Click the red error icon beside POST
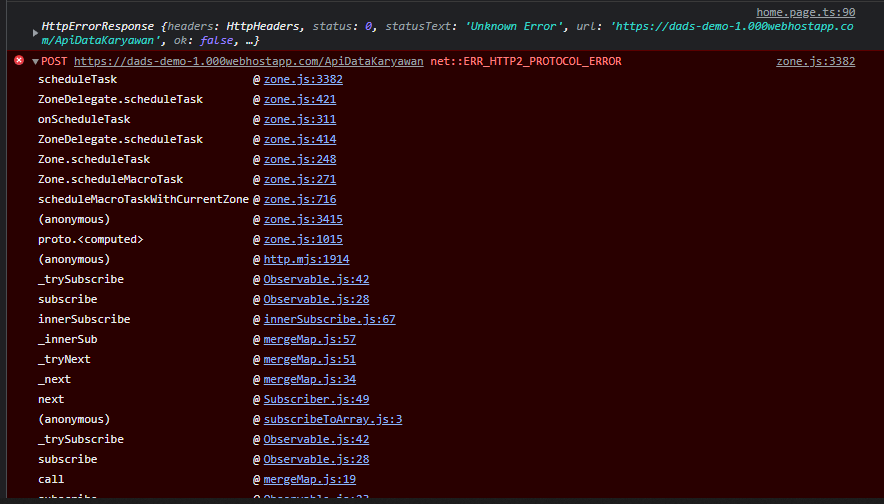This screenshot has height=504, width=884. pyautogui.click(x=19, y=60)
